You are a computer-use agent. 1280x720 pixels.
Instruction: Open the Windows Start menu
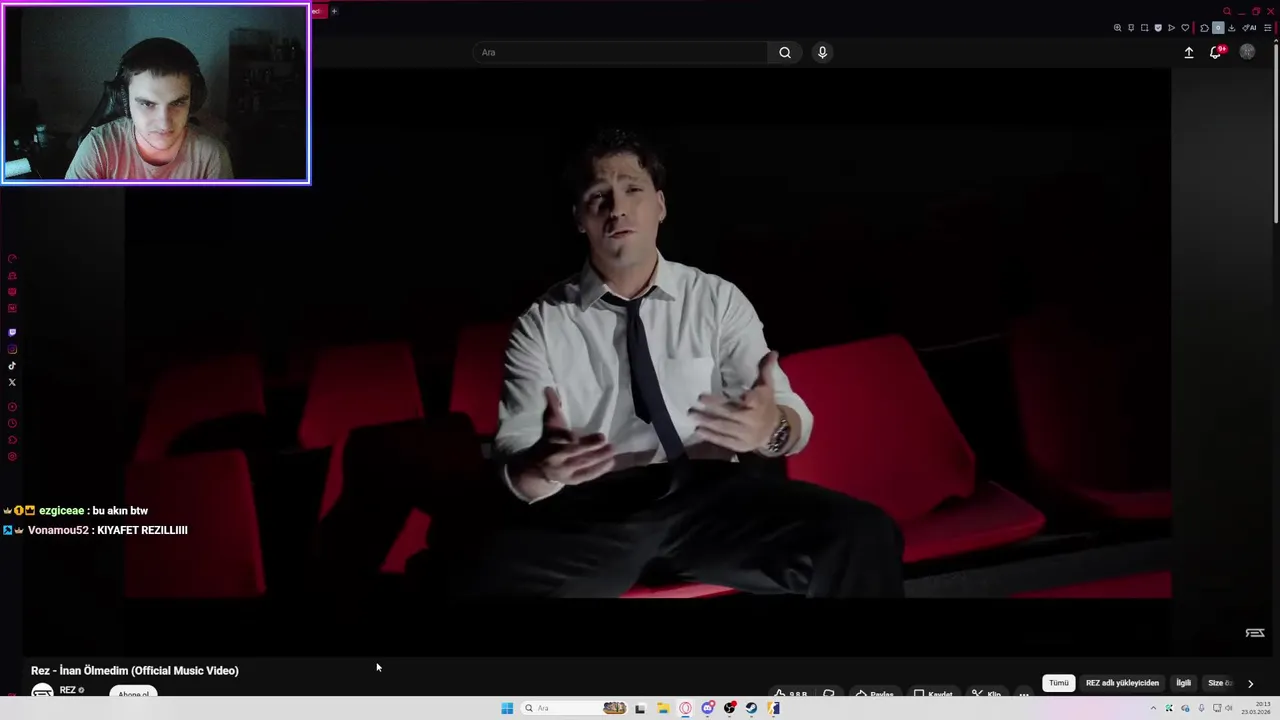pyautogui.click(x=507, y=708)
